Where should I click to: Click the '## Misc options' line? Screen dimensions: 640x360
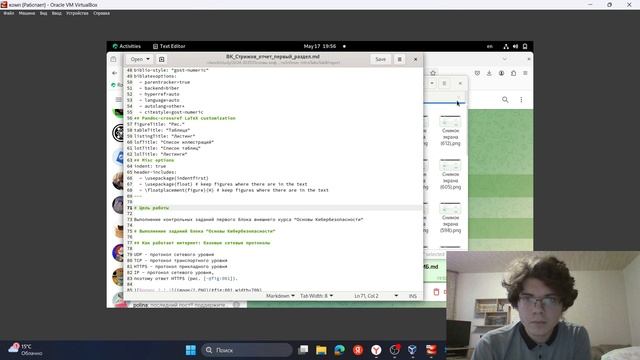[x=154, y=160]
